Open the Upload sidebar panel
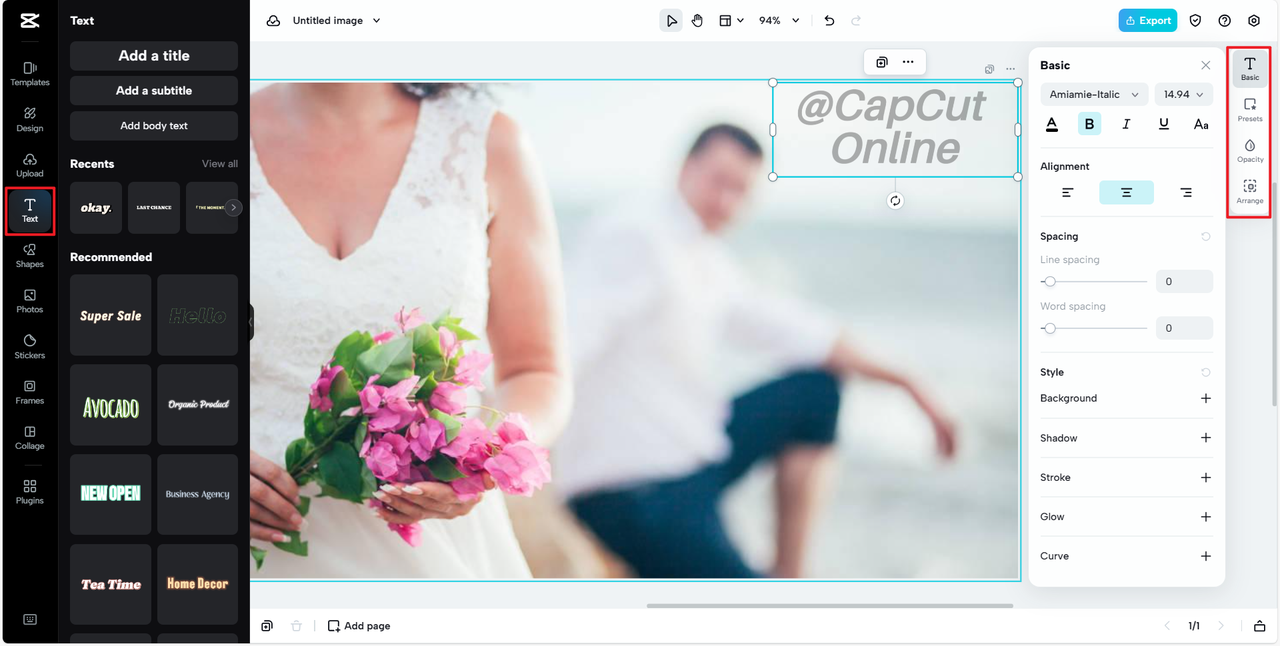This screenshot has height=646, width=1280. (x=30, y=165)
